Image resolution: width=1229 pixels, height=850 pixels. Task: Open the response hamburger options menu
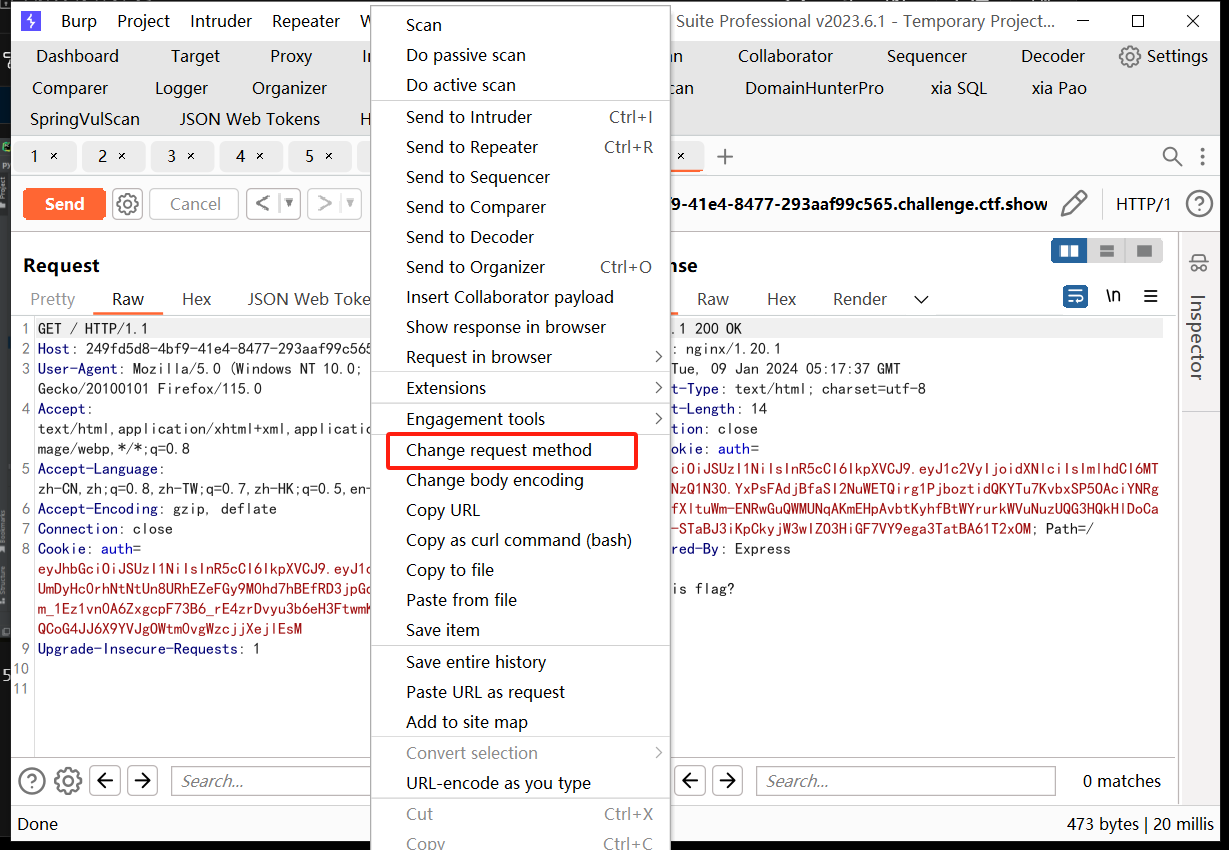[x=1151, y=297]
